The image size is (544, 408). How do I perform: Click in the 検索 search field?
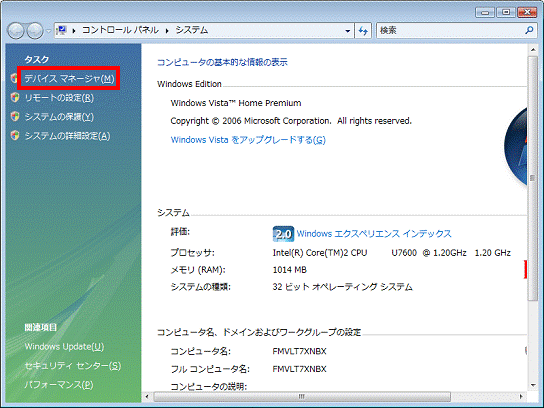451,31
